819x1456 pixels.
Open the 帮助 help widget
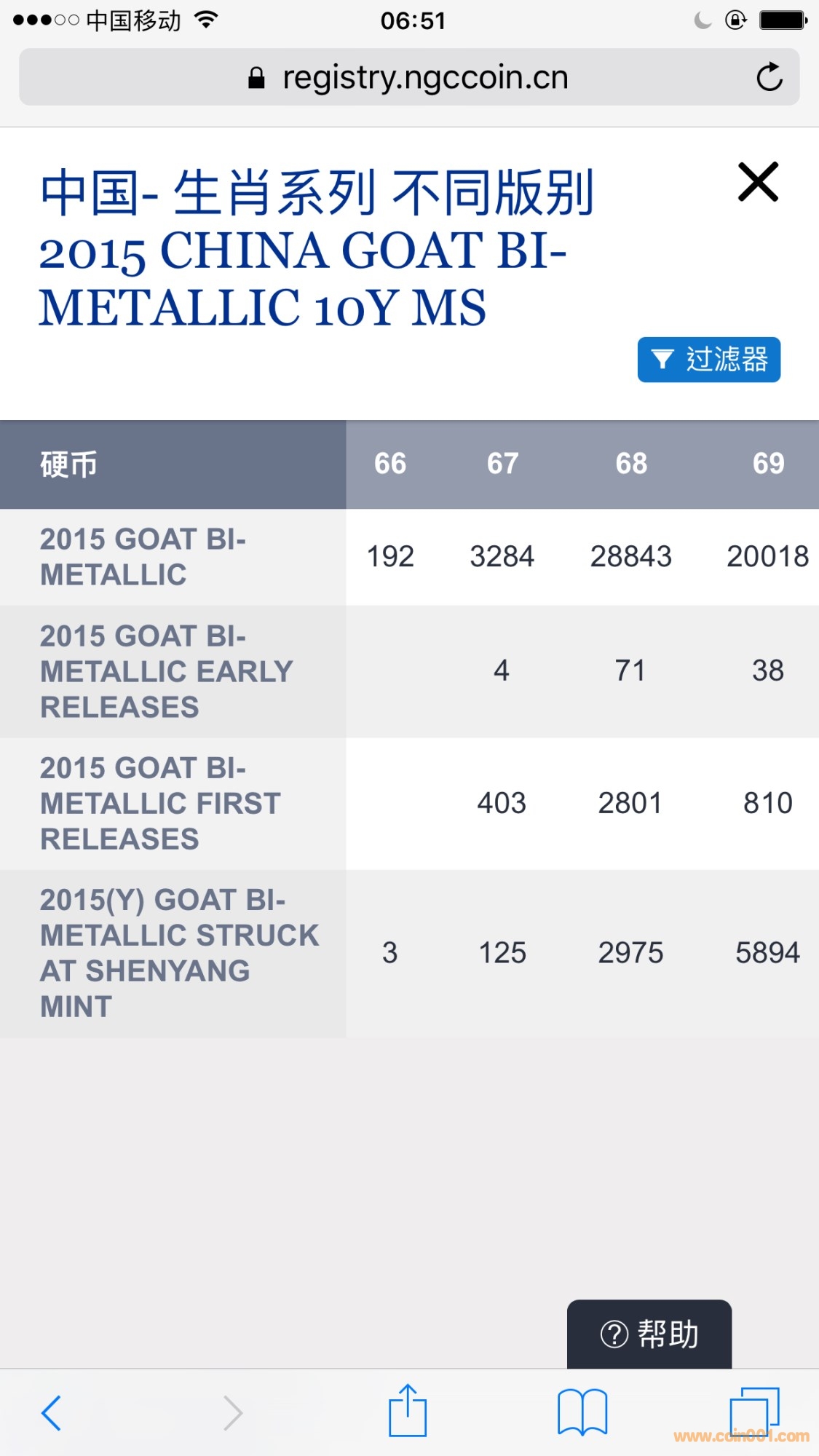(x=649, y=1334)
